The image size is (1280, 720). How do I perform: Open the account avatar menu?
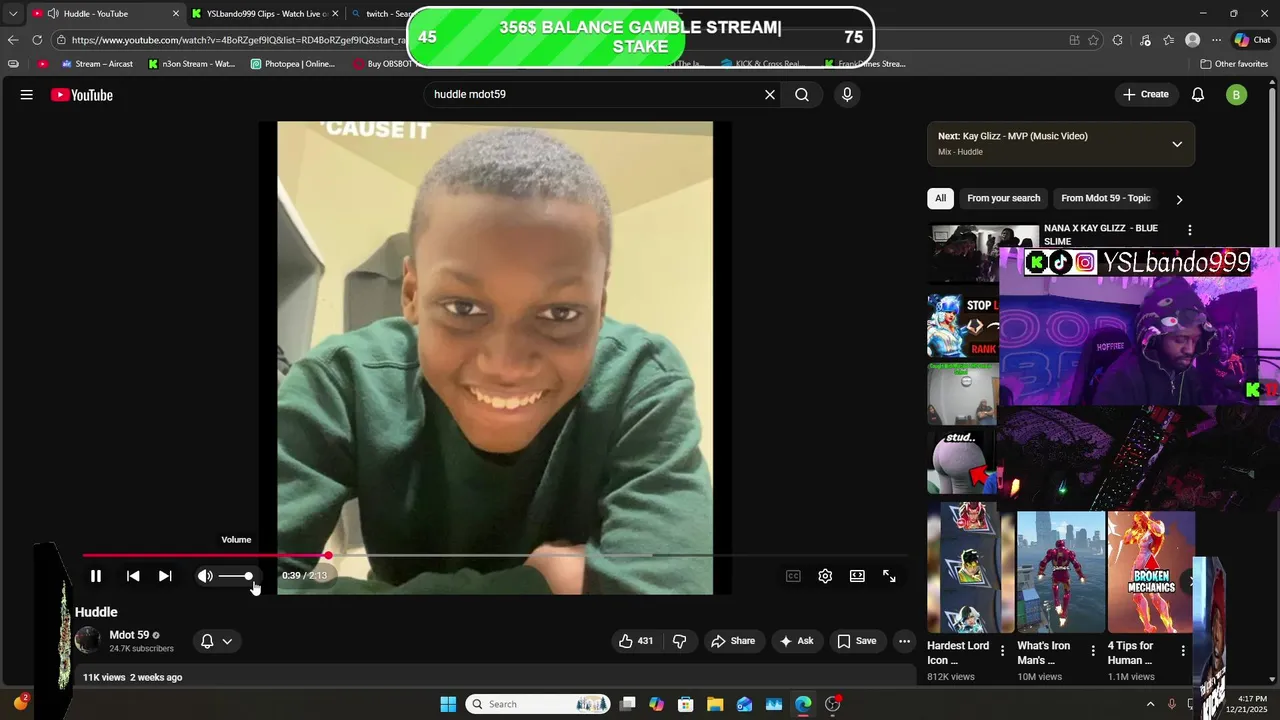pyautogui.click(x=1237, y=95)
